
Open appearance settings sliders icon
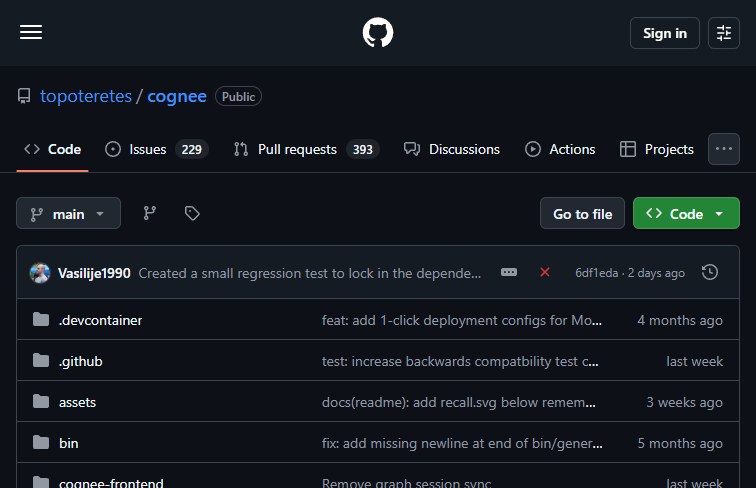coord(723,33)
